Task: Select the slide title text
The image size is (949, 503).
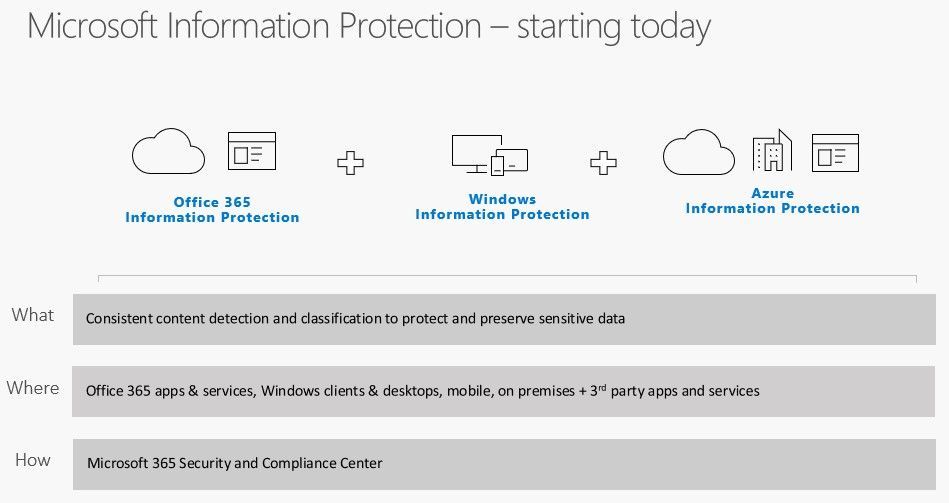Action: pos(369,26)
